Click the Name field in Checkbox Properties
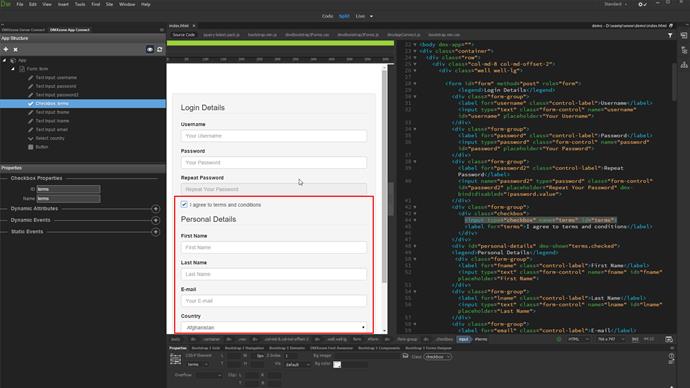The width and height of the screenshot is (690, 388). [68, 199]
